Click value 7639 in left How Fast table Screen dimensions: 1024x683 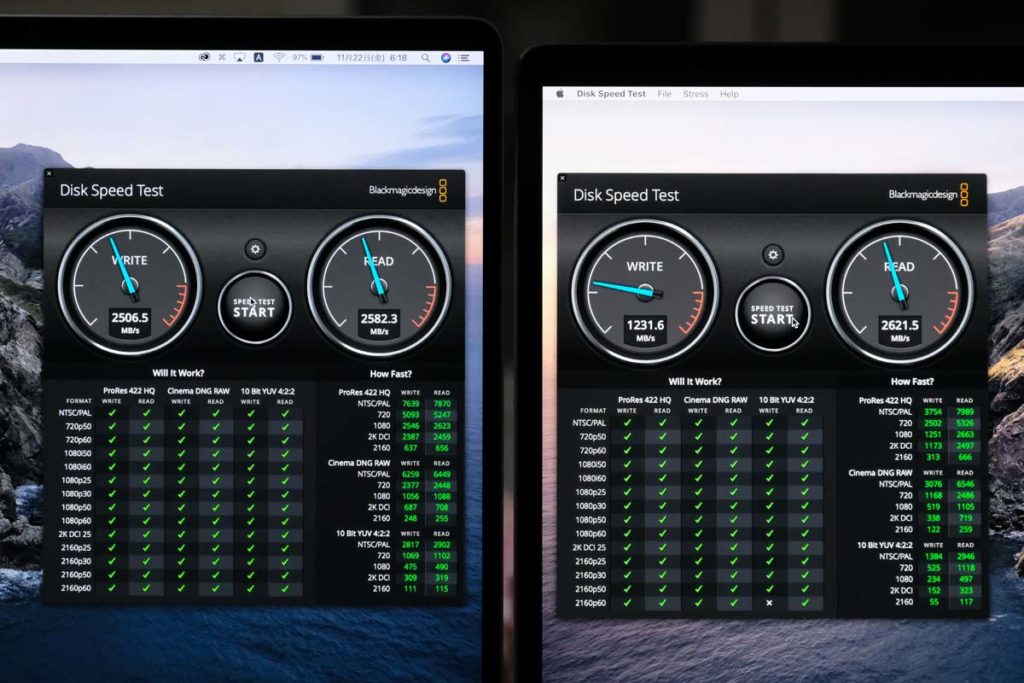410,404
